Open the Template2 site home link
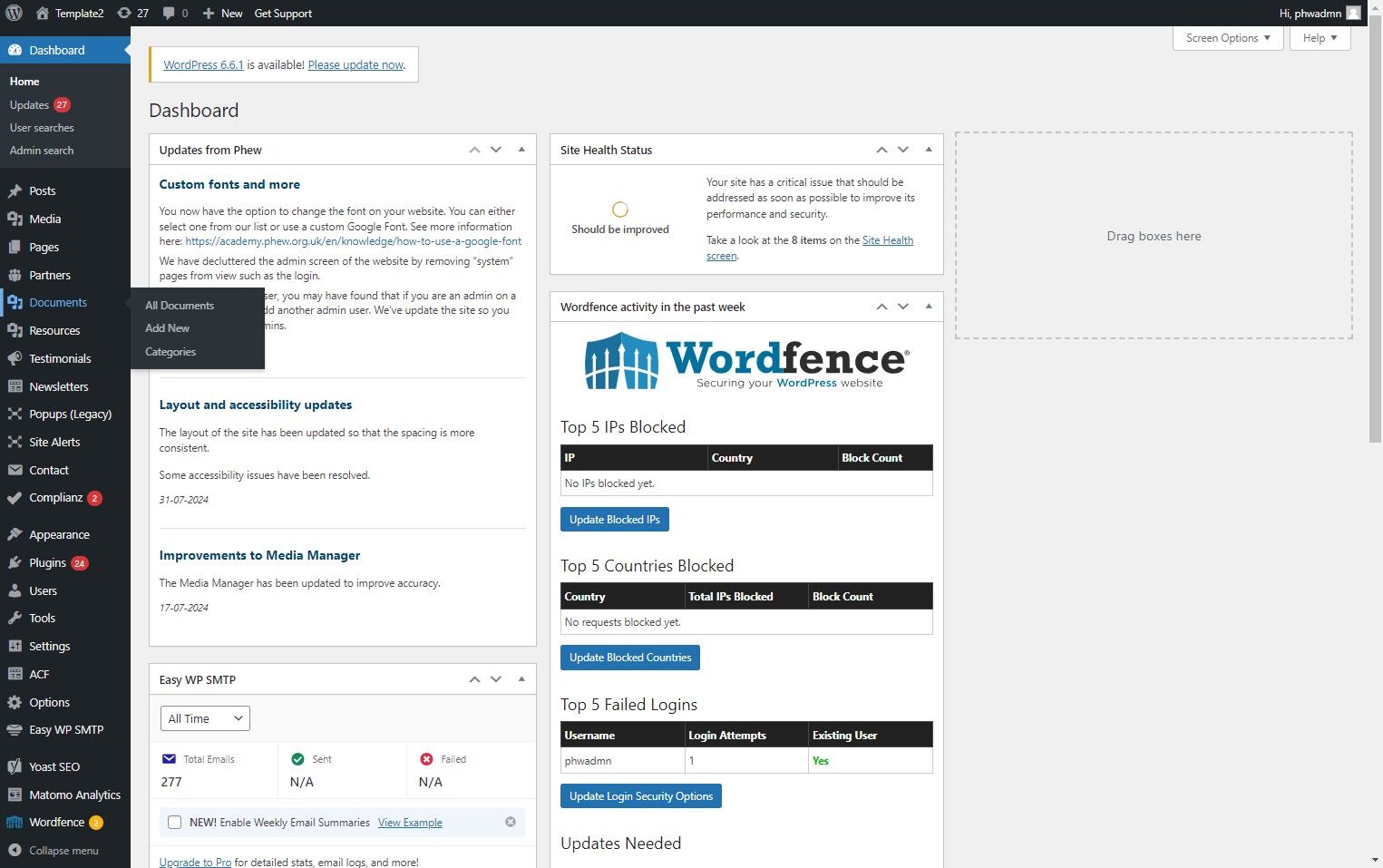Screen dimensions: 1383x868 coord(70,13)
